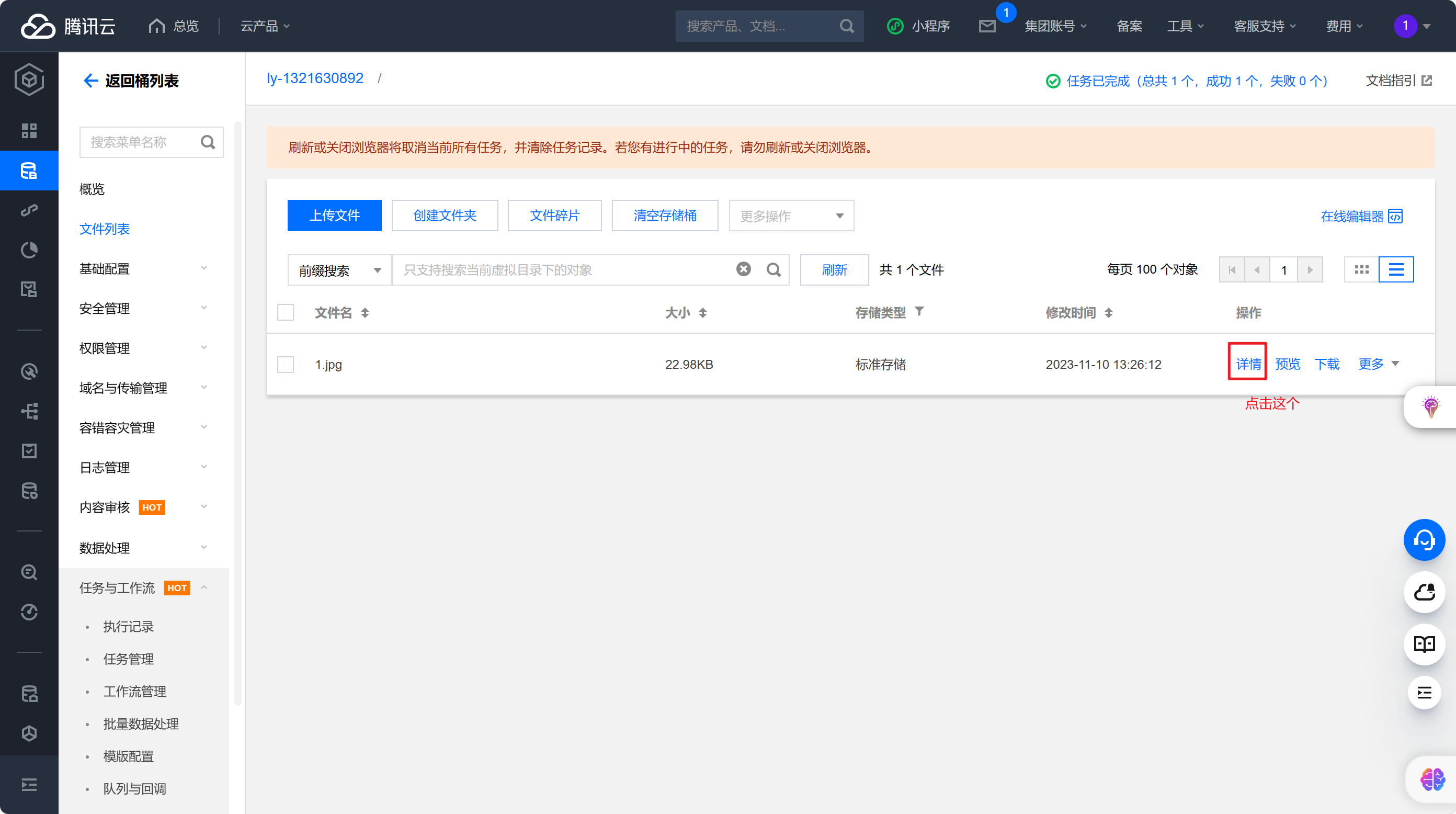Click the 上传文件 button

tap(334, 216)
